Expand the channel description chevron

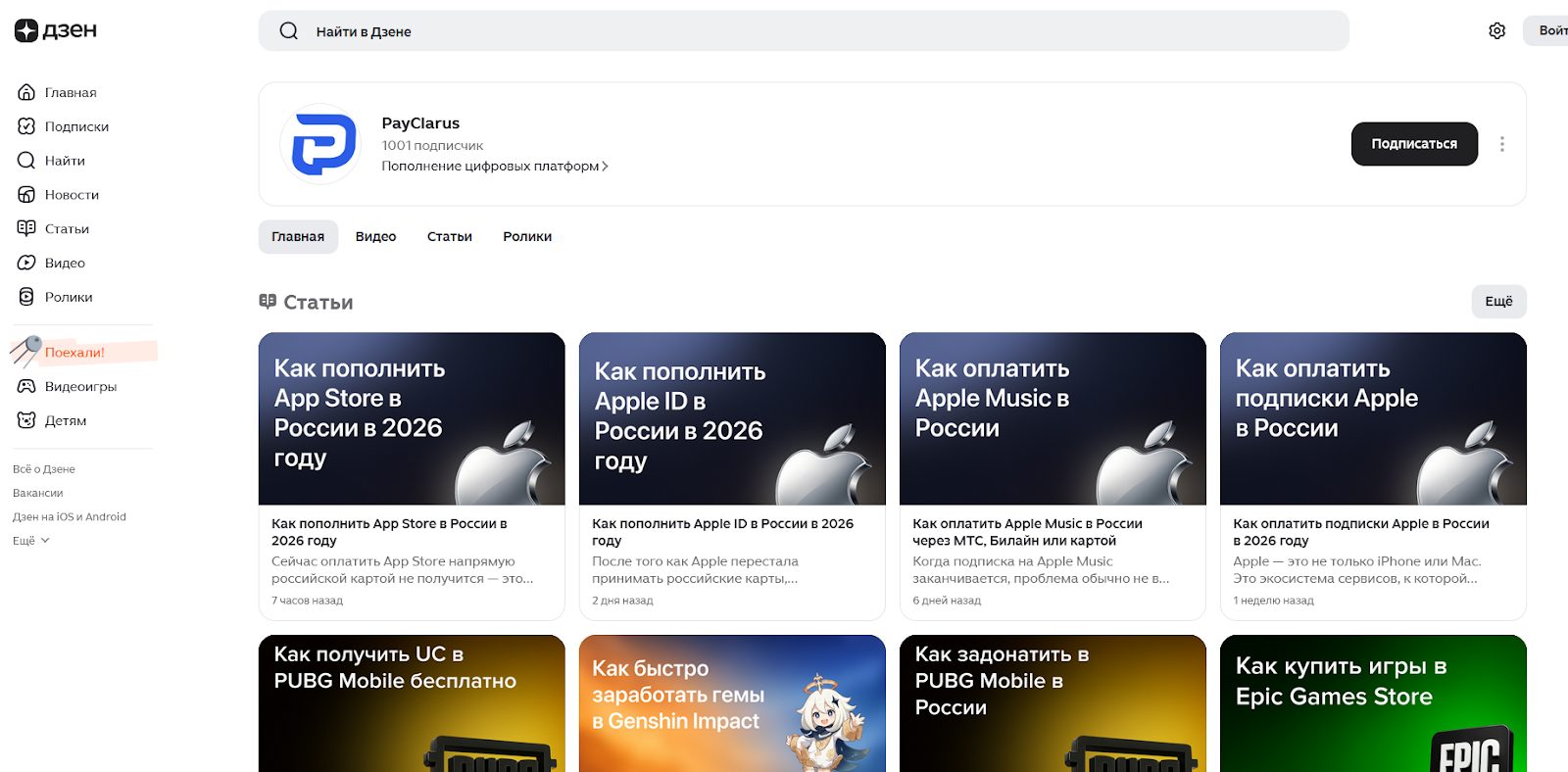(605, 167)
